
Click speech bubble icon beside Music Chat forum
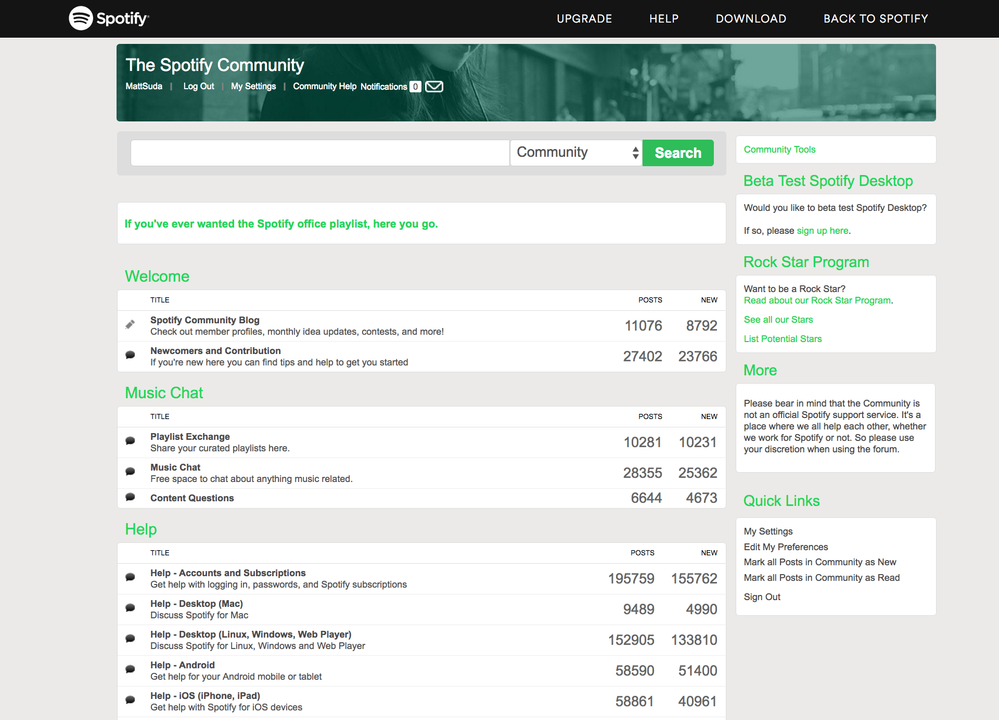tap(130, 472)
